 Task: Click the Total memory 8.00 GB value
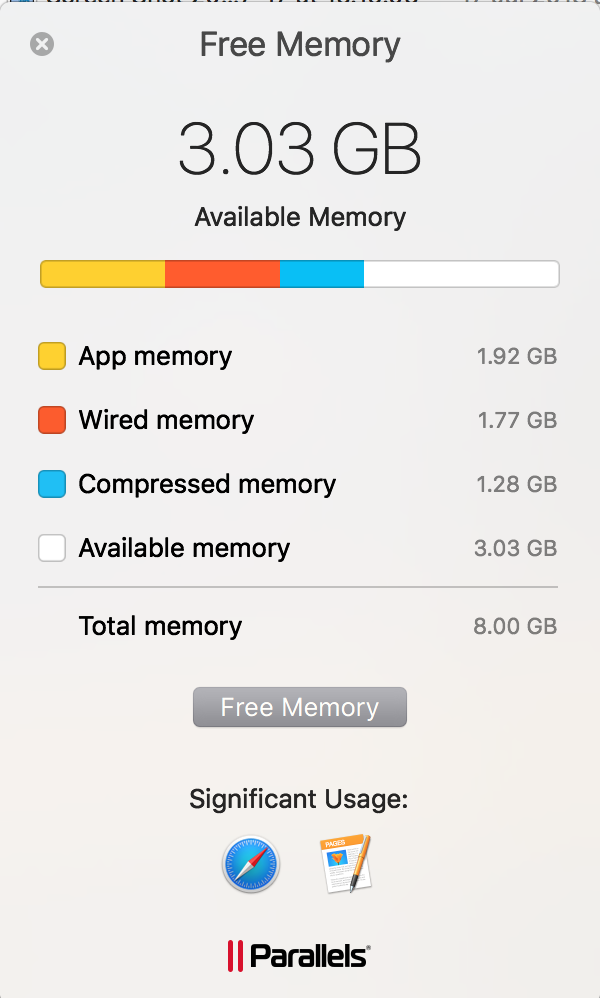pos(515,626)
